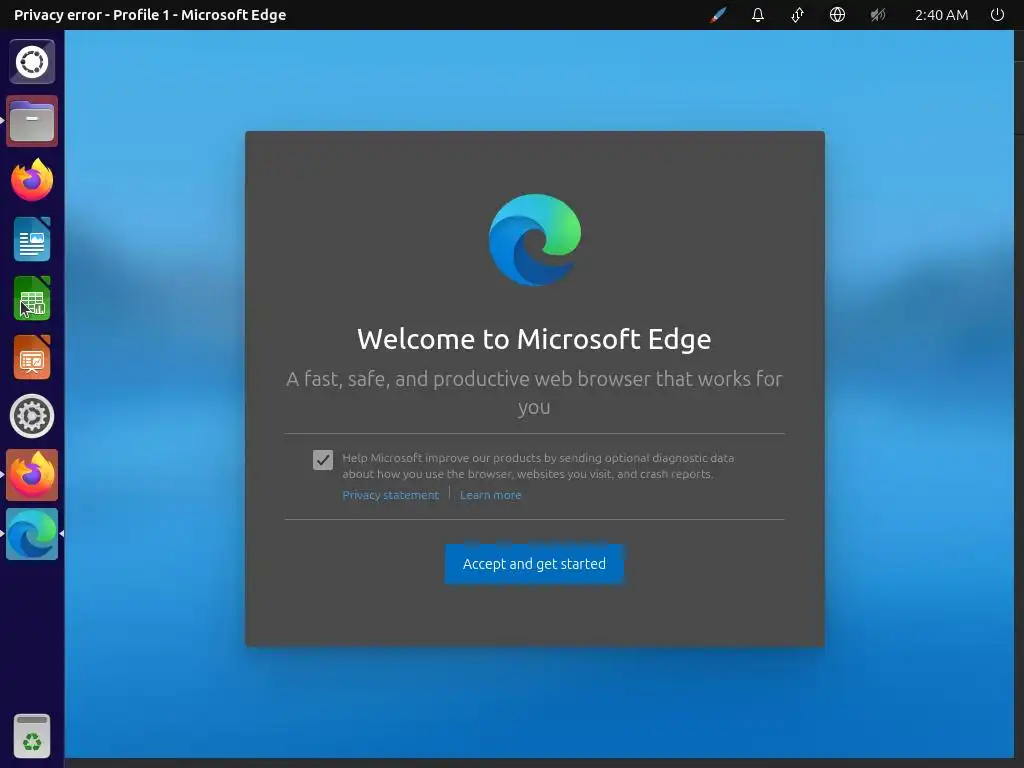The height and width of the screenshot is (768, 1024).
Task: Open LibreOffice Calc from dock
Action: point(32,298)
